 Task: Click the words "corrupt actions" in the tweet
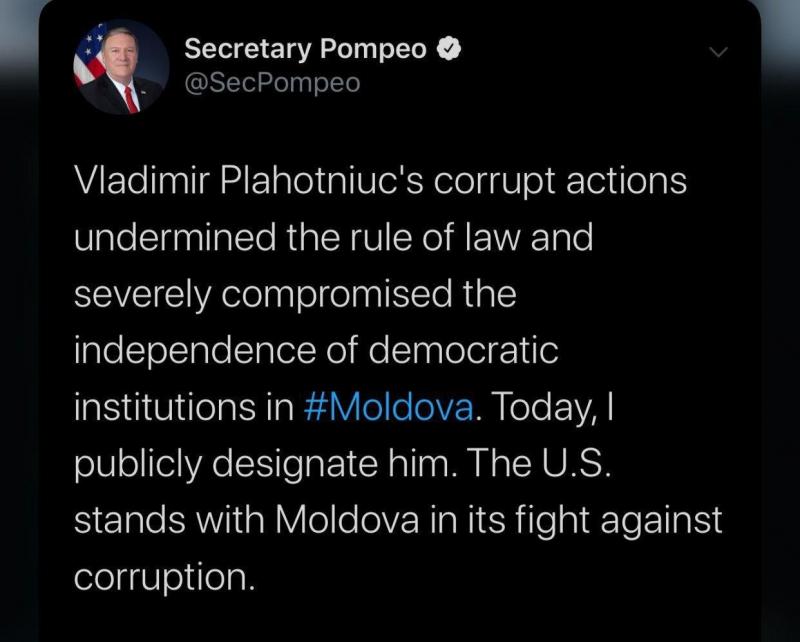(x=560, y=182)
